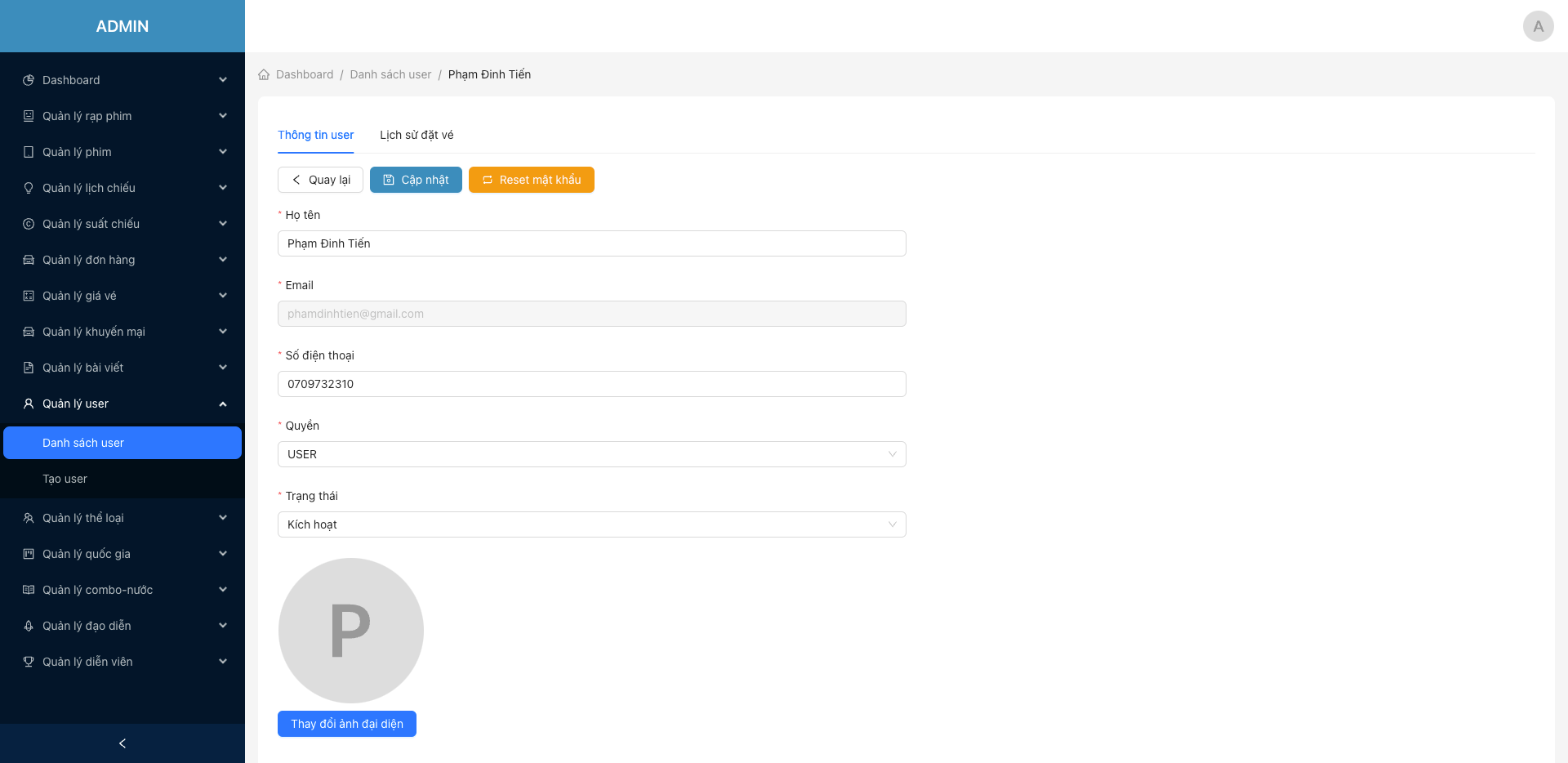This screenshot has height=763, width=1568.
Task: Open the admin avatar in top-right corner
Action: click(1538, 26)
